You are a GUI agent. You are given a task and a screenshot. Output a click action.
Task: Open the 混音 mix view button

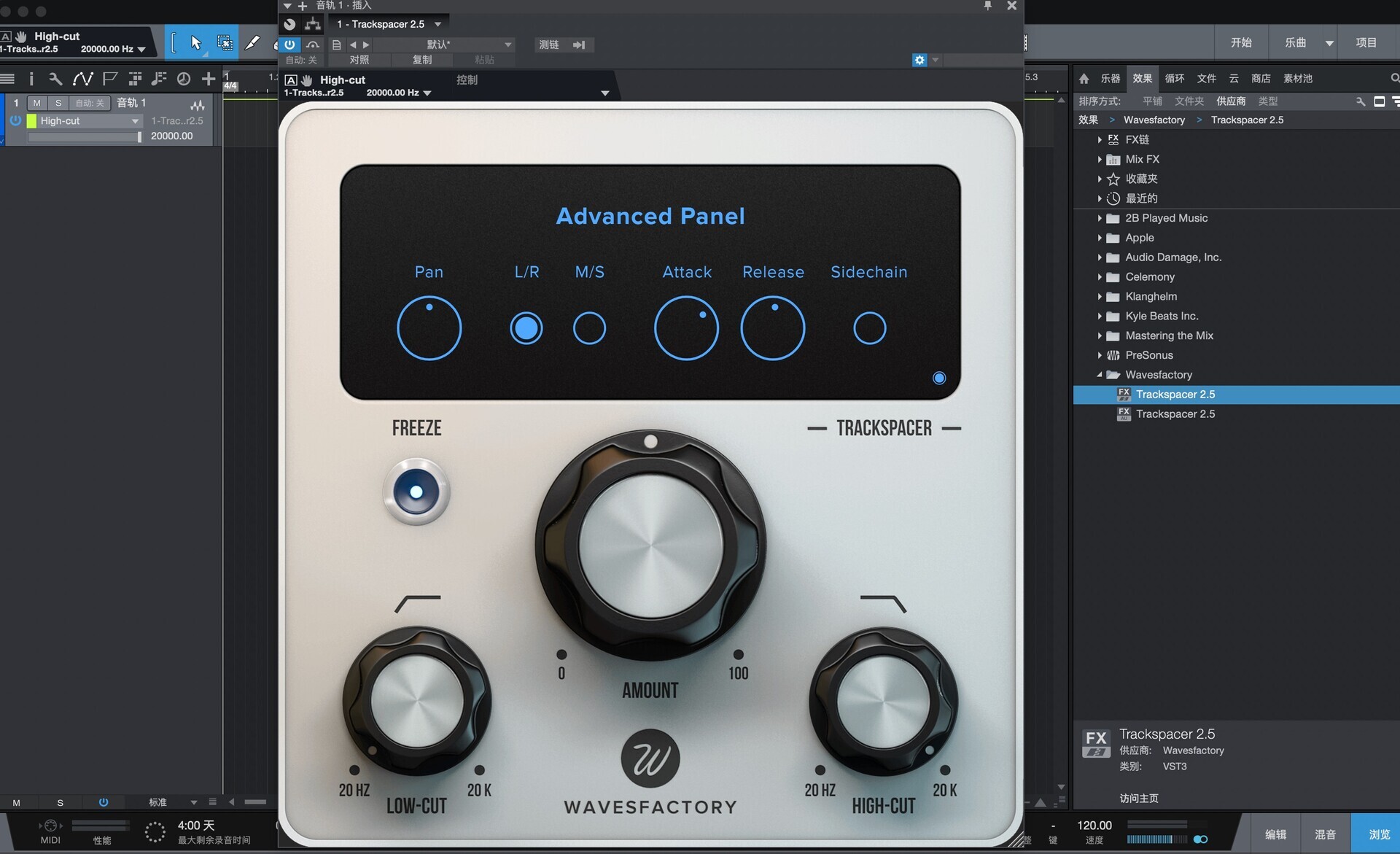tap(1325, 834)
